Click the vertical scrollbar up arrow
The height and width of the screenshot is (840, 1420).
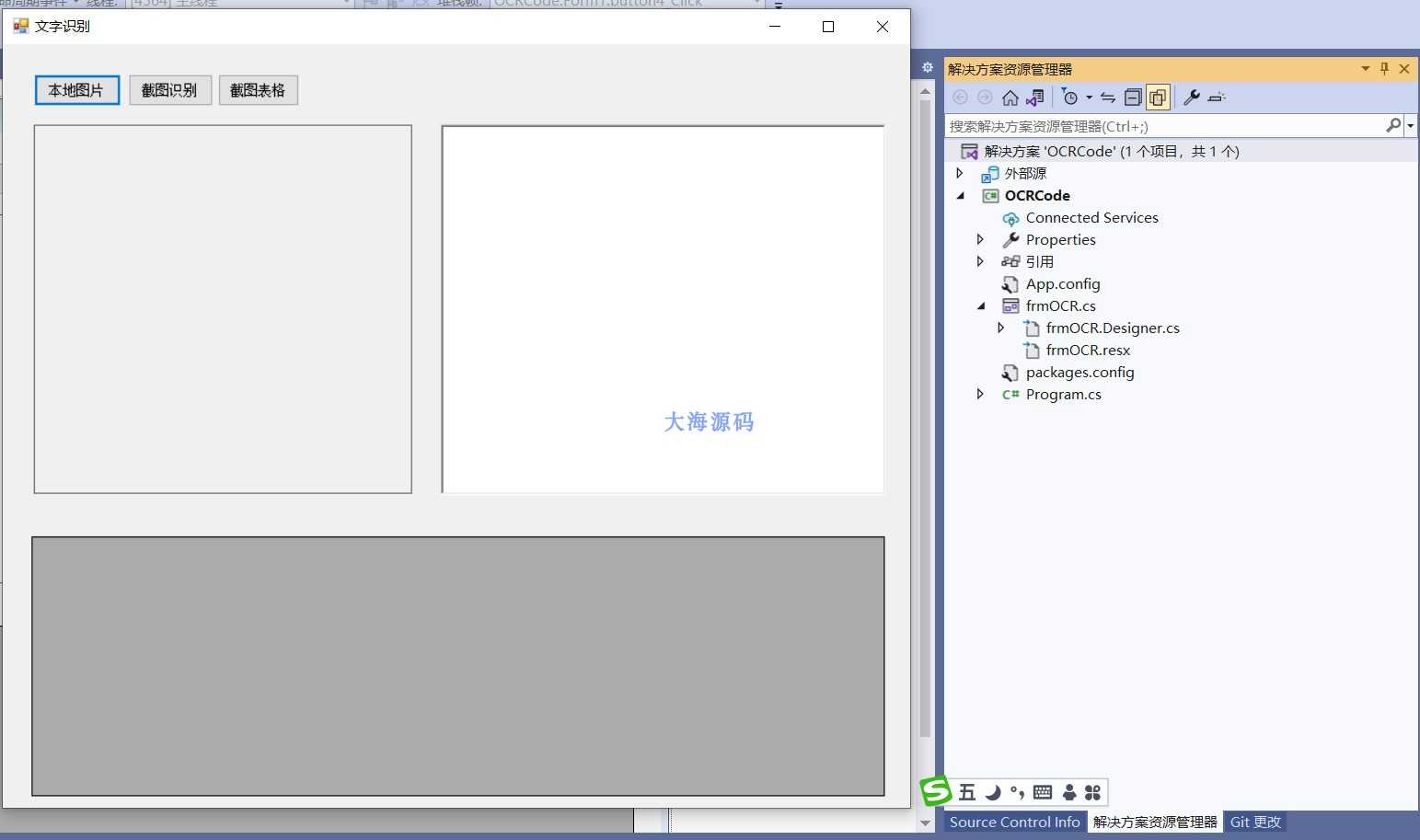pyautogui.click(x=926, y=90)
